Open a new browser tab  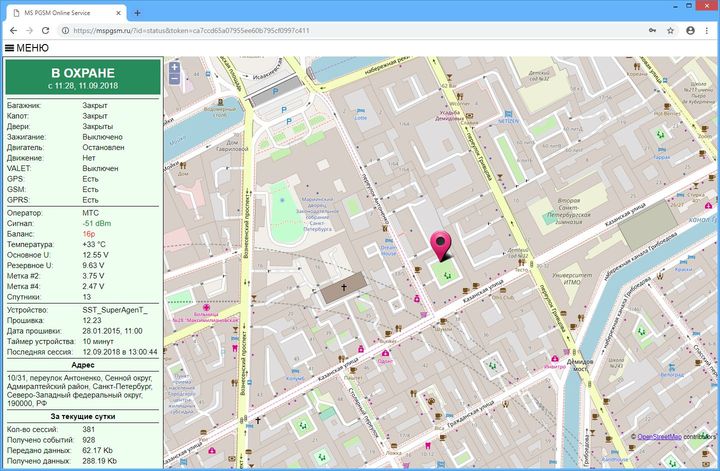pyautogui.click(x=137, y=12)
